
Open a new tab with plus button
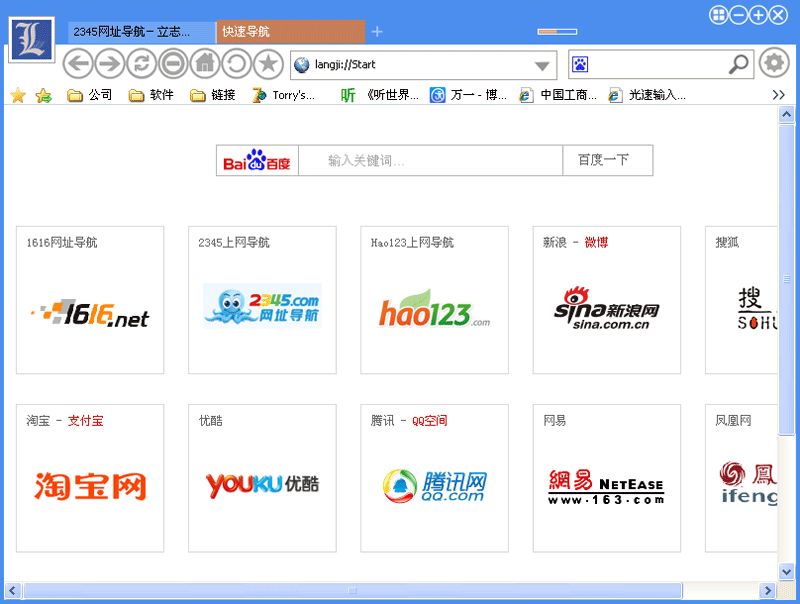tap(377, 32)
